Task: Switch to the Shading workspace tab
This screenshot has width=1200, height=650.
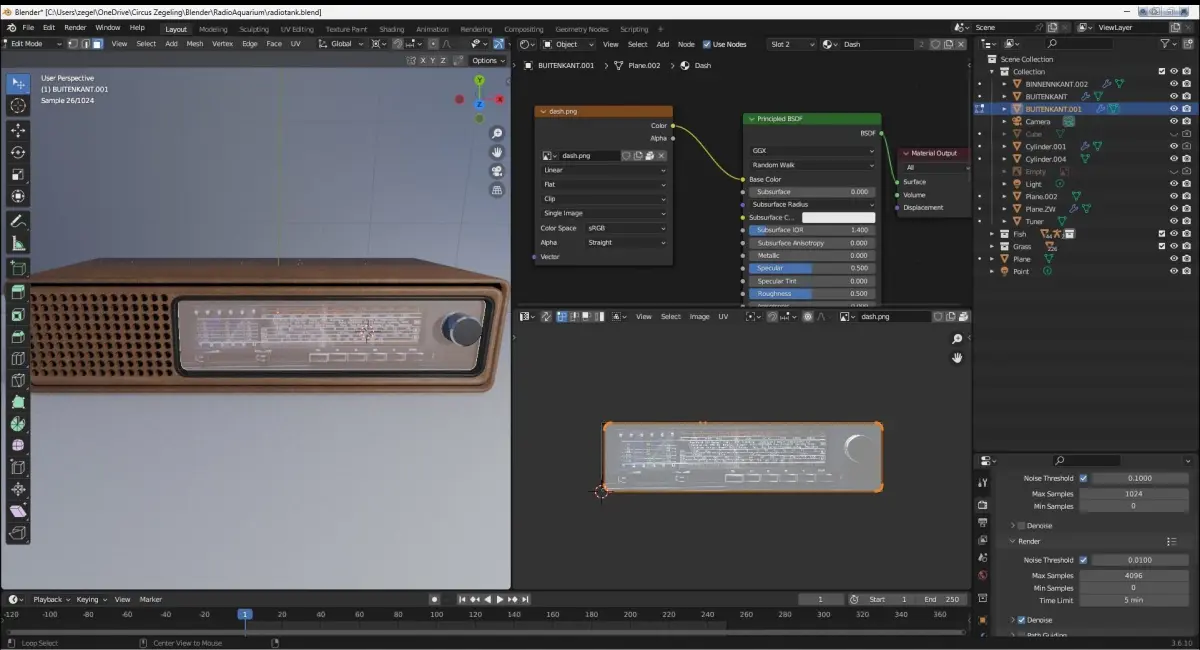Action: tap(392, 29)
